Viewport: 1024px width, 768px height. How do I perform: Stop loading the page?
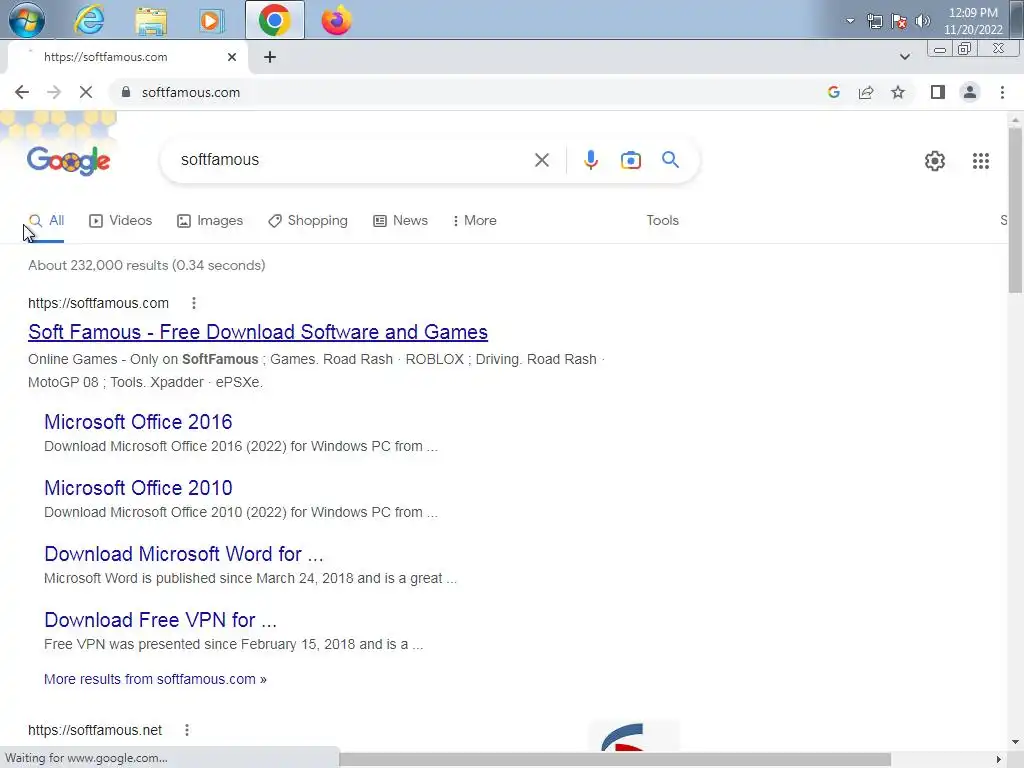tap(86, 92)
